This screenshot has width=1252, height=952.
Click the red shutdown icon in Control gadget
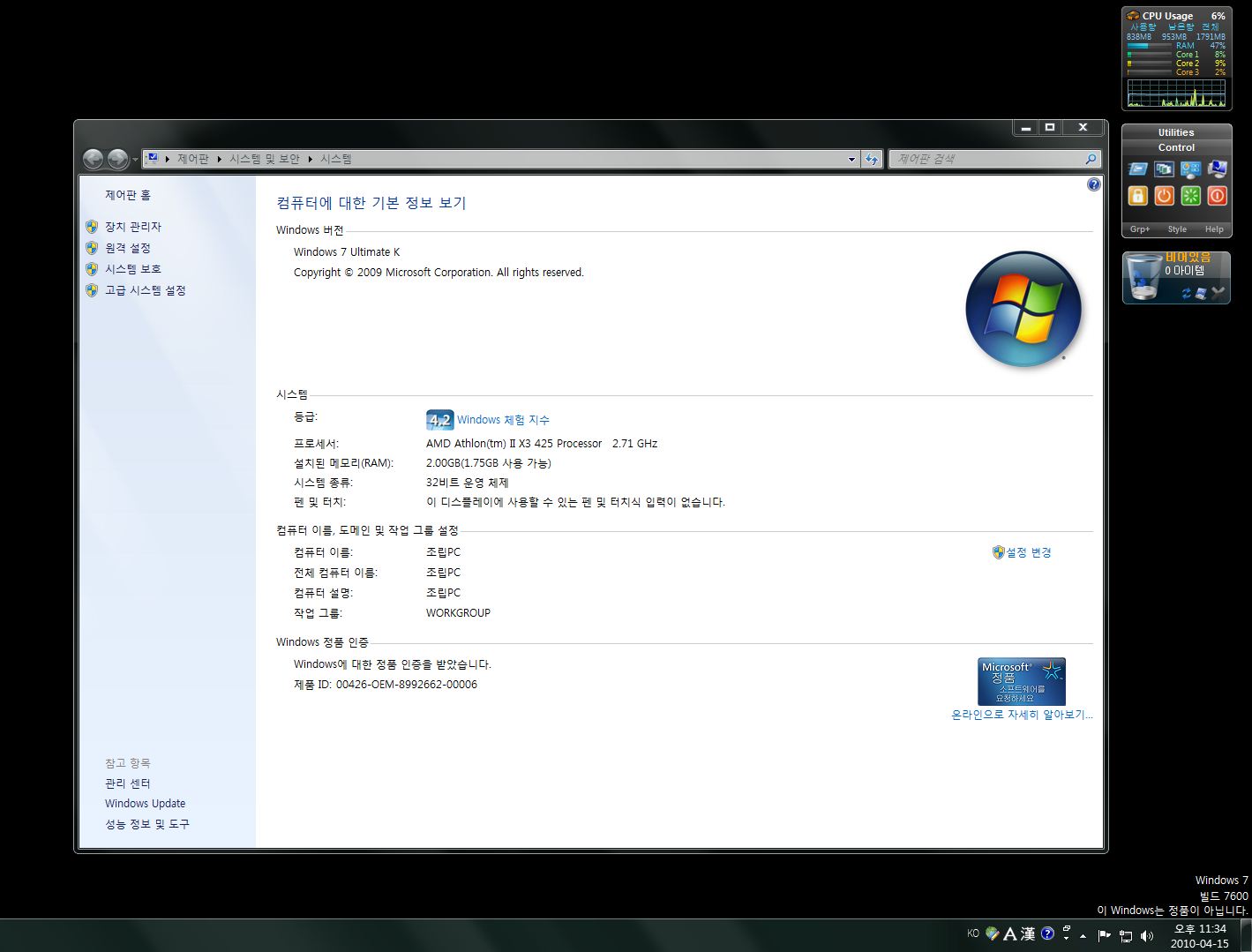point(1217,196)
